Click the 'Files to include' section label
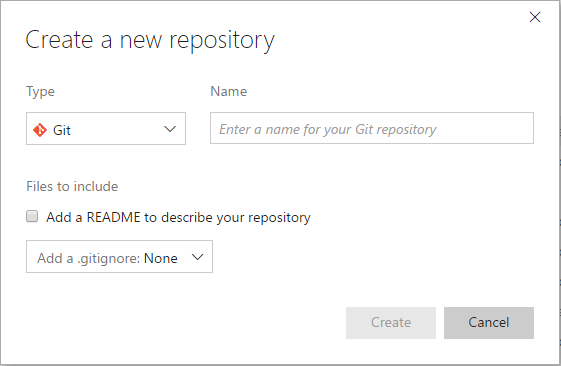 pos(72,186)
